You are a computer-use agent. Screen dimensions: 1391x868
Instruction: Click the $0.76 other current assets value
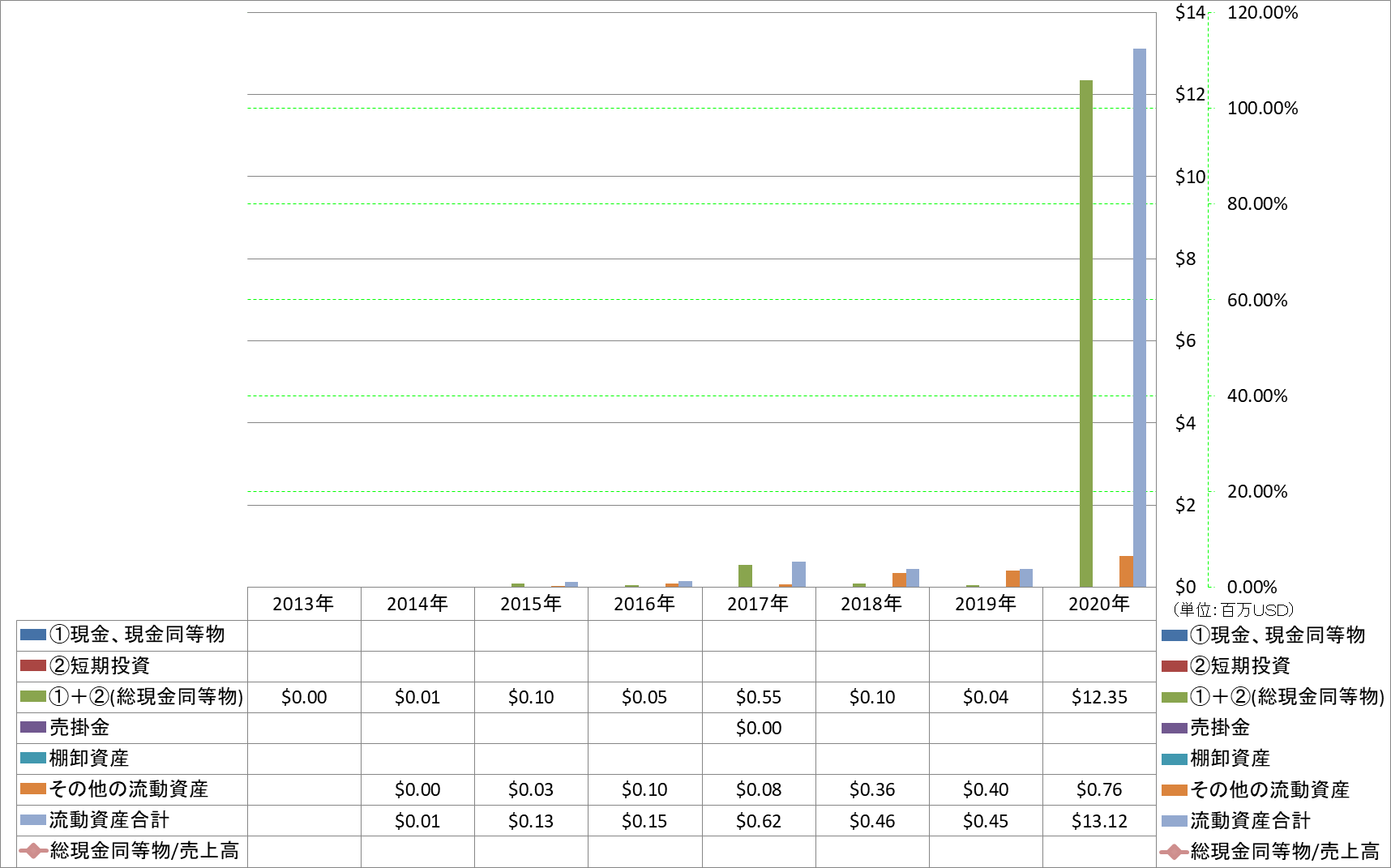[x=1099, y=789]
